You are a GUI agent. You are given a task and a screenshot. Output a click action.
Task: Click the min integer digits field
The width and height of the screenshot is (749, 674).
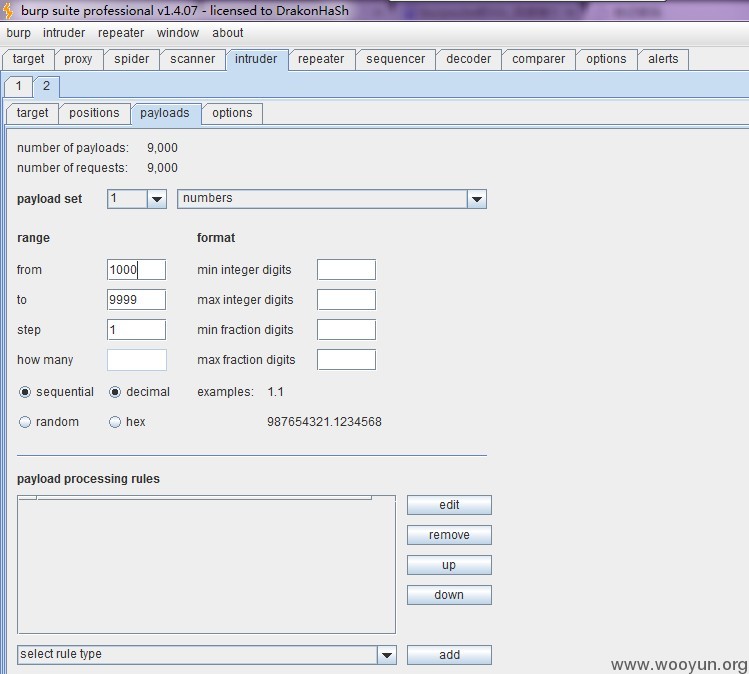pos(346,270)
